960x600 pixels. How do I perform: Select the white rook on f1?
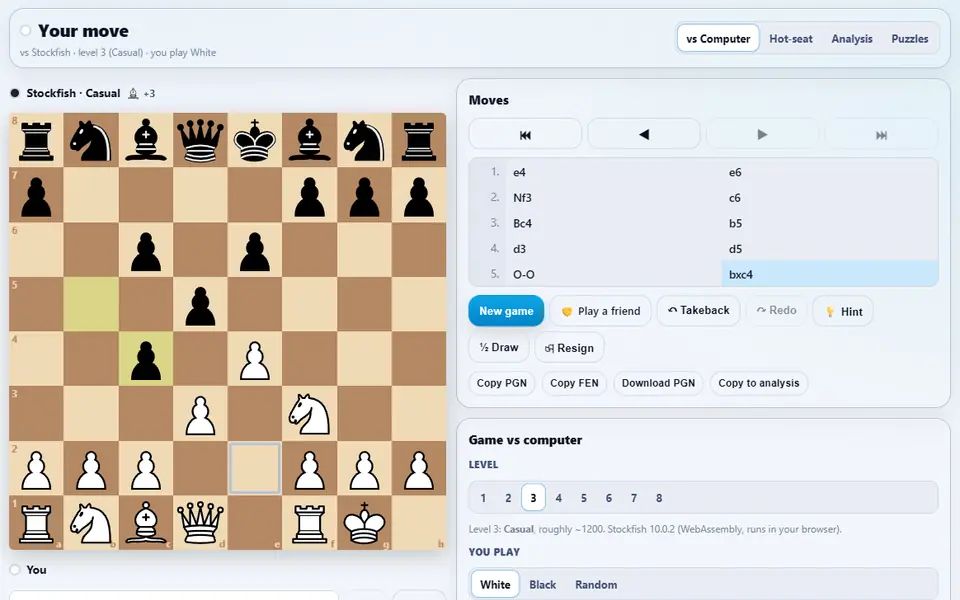tap(310, 523)
